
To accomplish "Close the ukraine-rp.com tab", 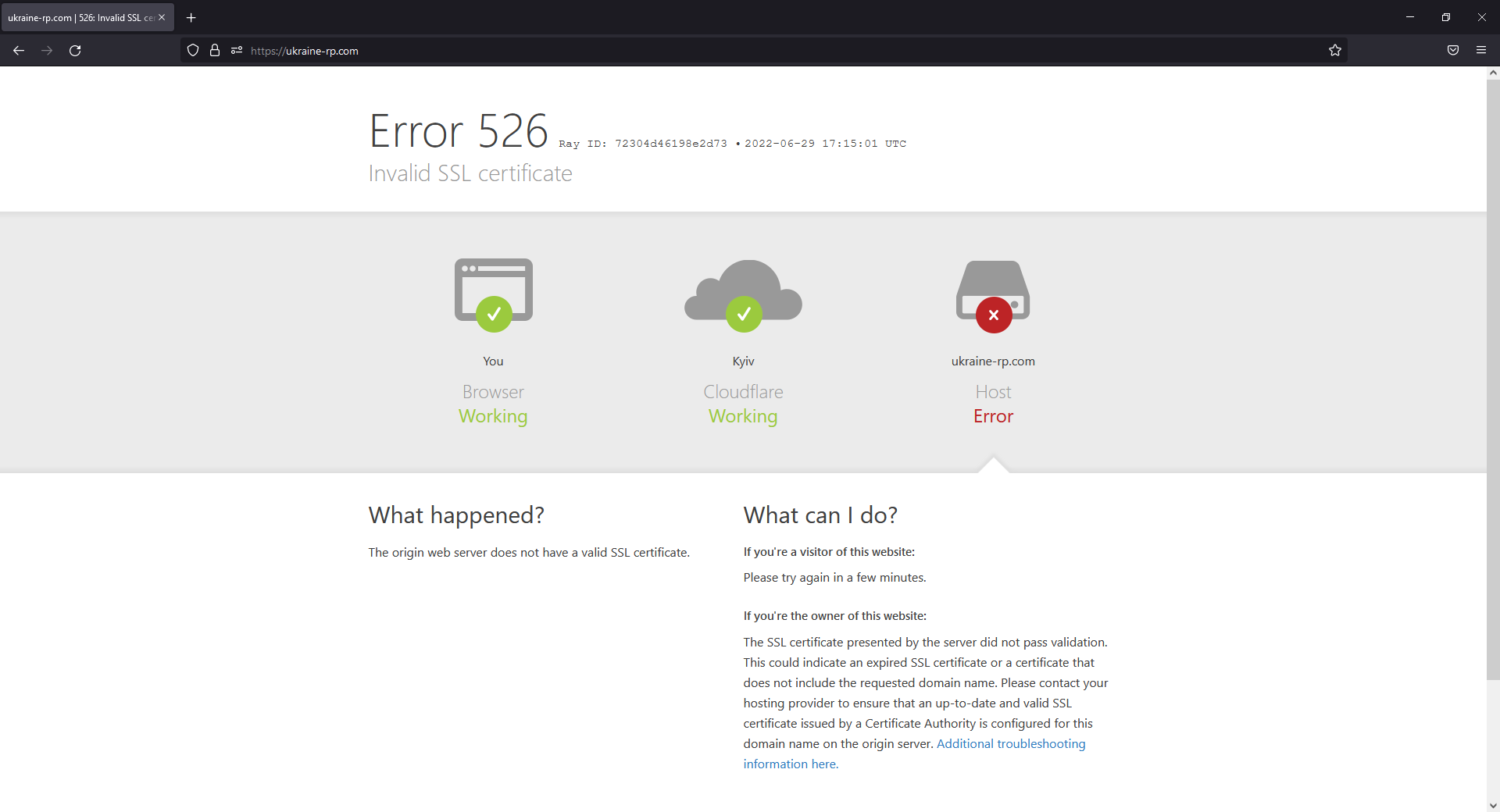I will pyautogui.click(x=162, y=17).
